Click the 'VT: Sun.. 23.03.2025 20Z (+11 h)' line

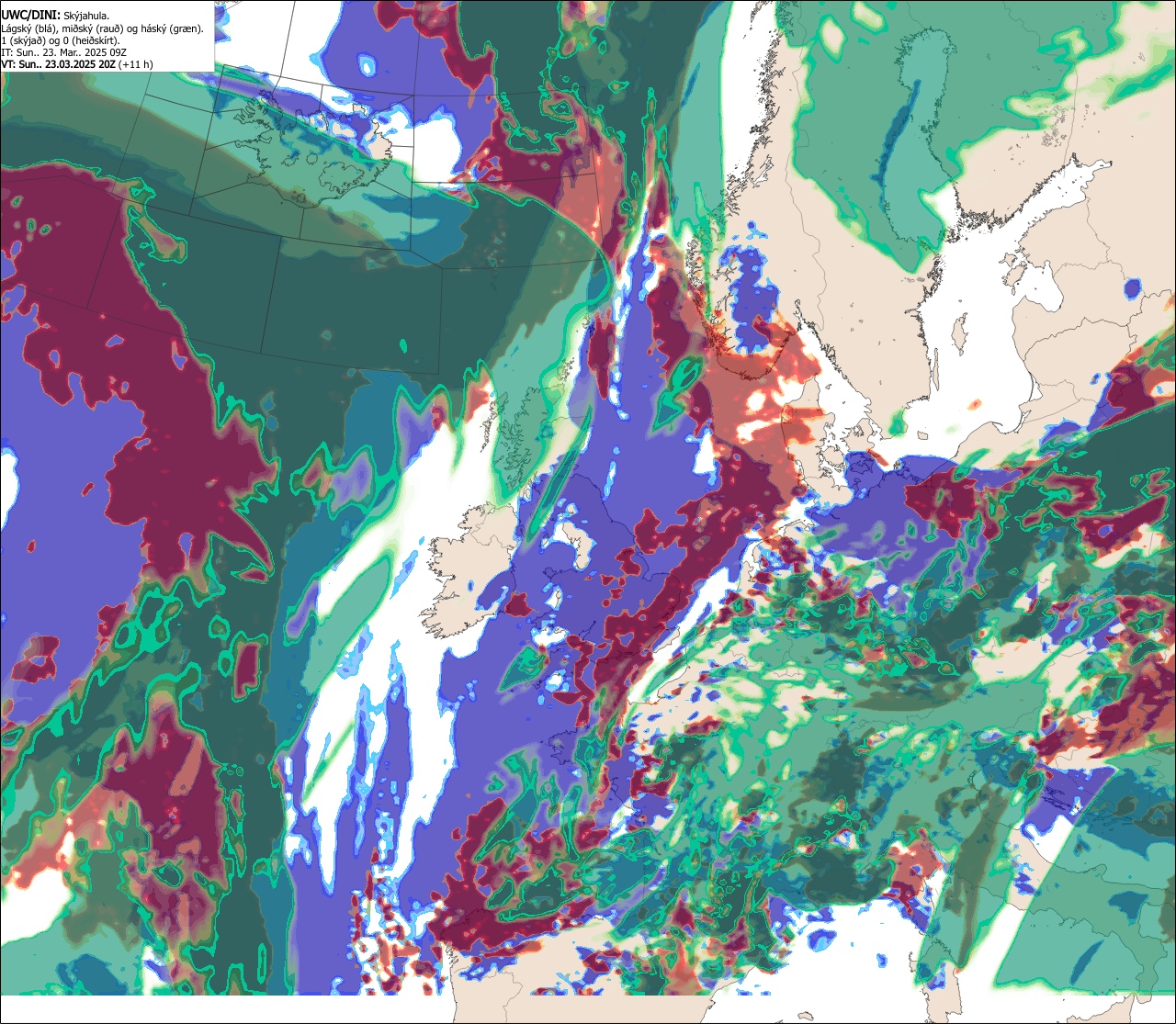(x=77, y=64)
